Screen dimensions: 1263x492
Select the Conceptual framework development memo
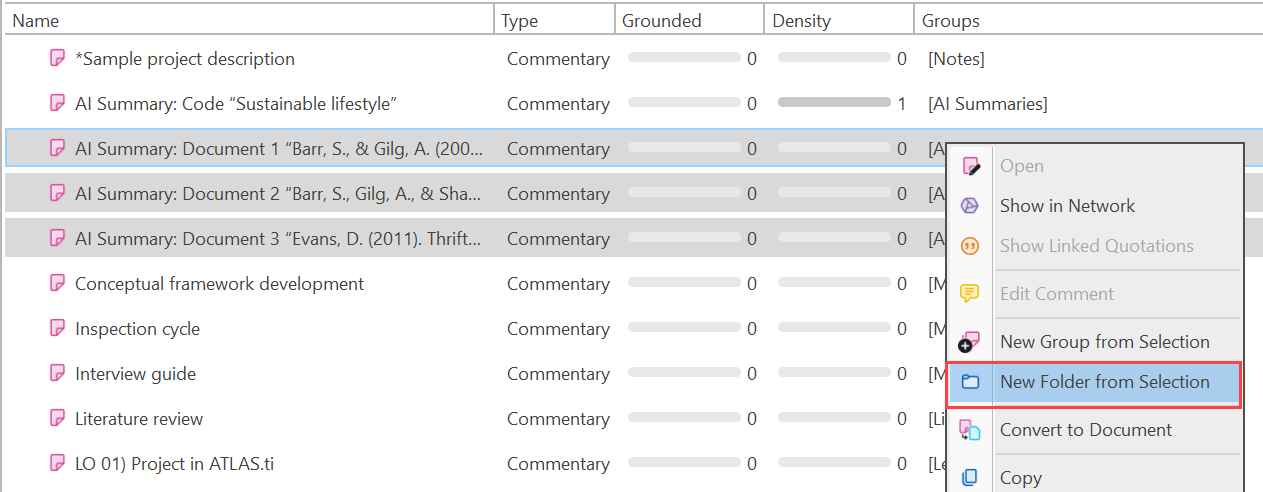[219, 284]
